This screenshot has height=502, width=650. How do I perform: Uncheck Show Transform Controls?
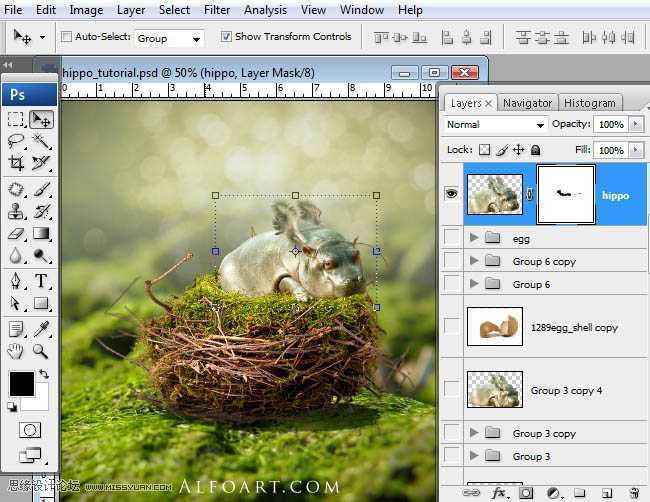coord(225,37)
